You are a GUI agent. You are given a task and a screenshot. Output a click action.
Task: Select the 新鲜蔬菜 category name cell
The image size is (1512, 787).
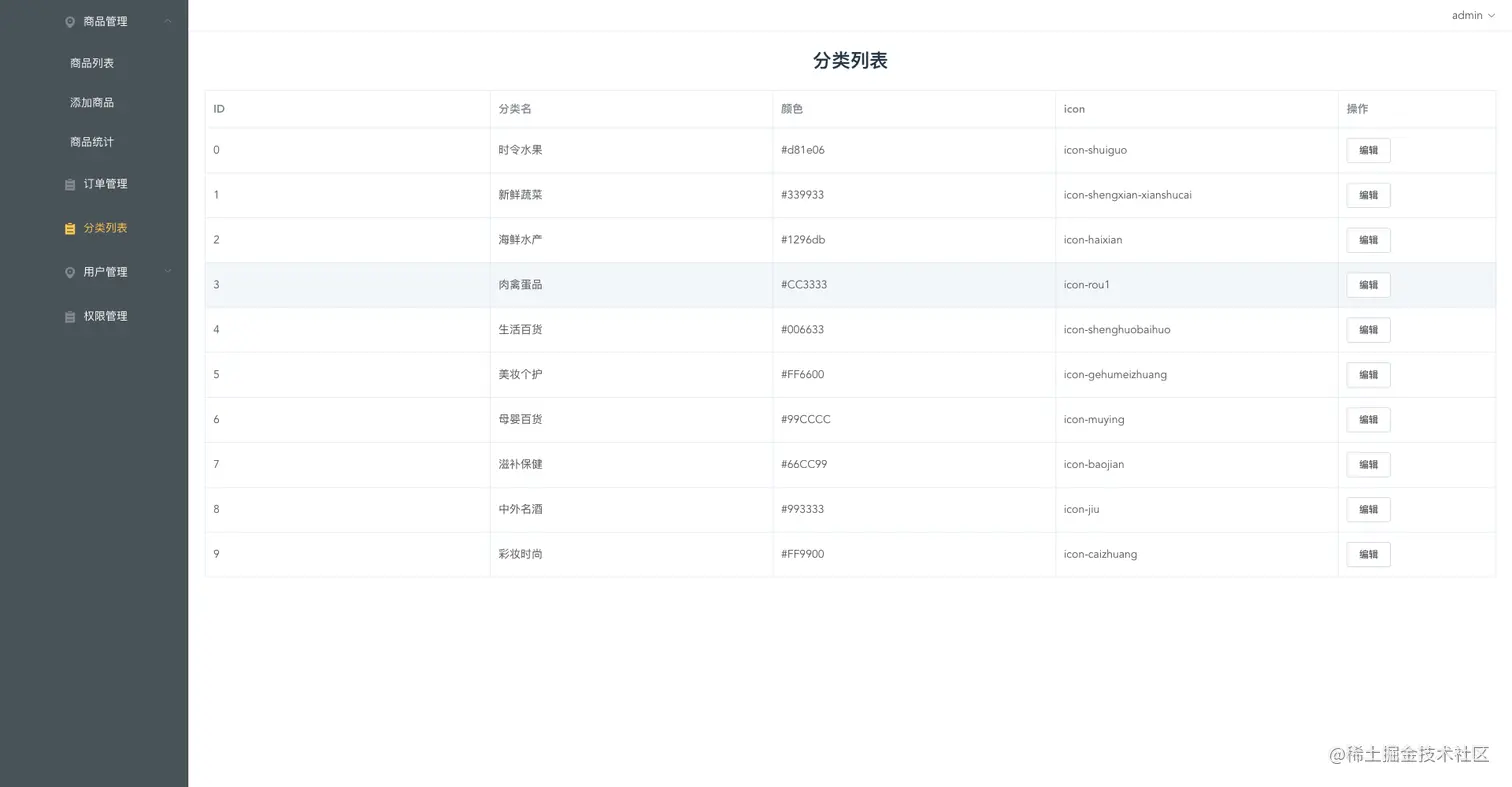[x=631, y=195]
